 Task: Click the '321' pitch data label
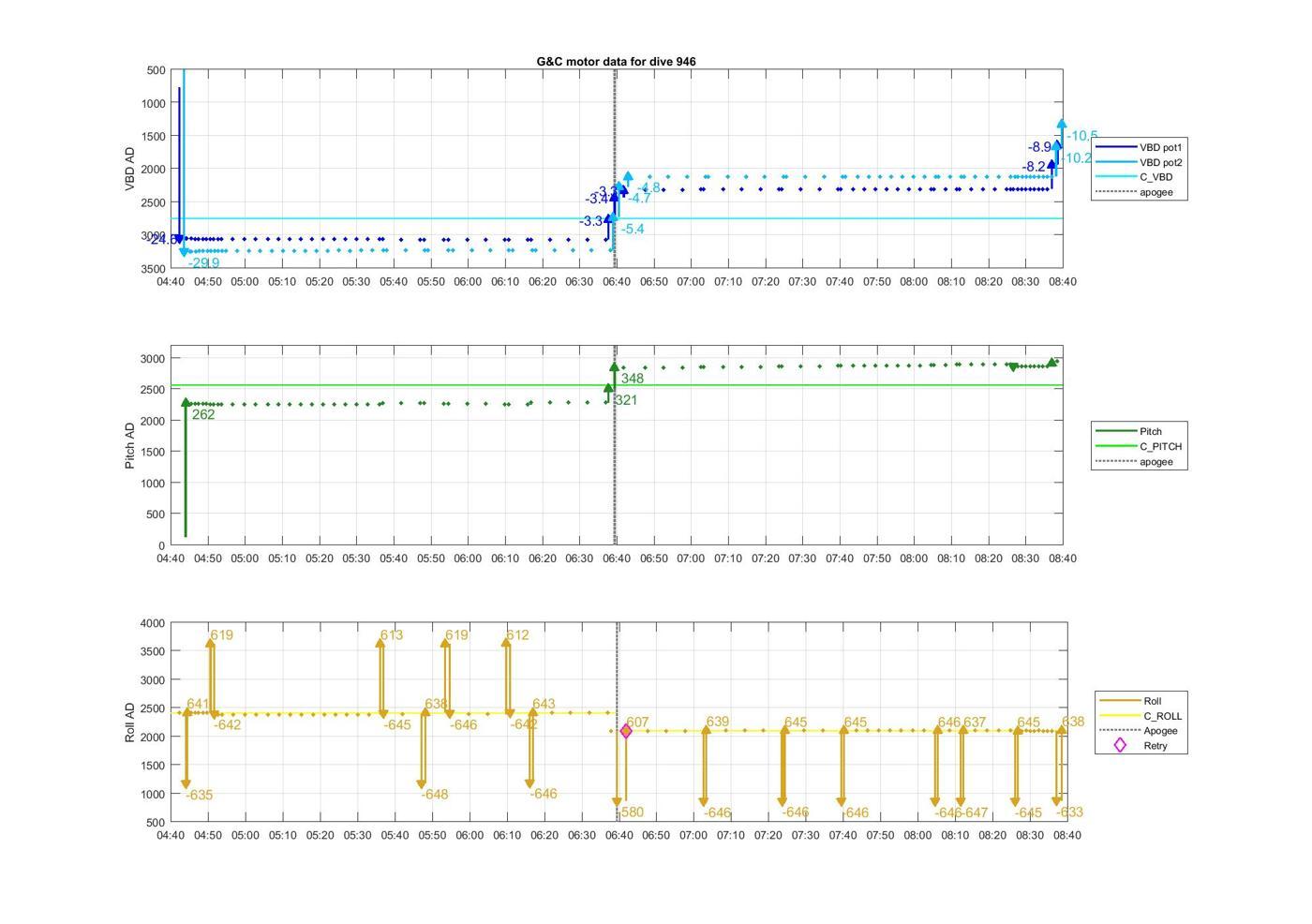click(625, 400)
